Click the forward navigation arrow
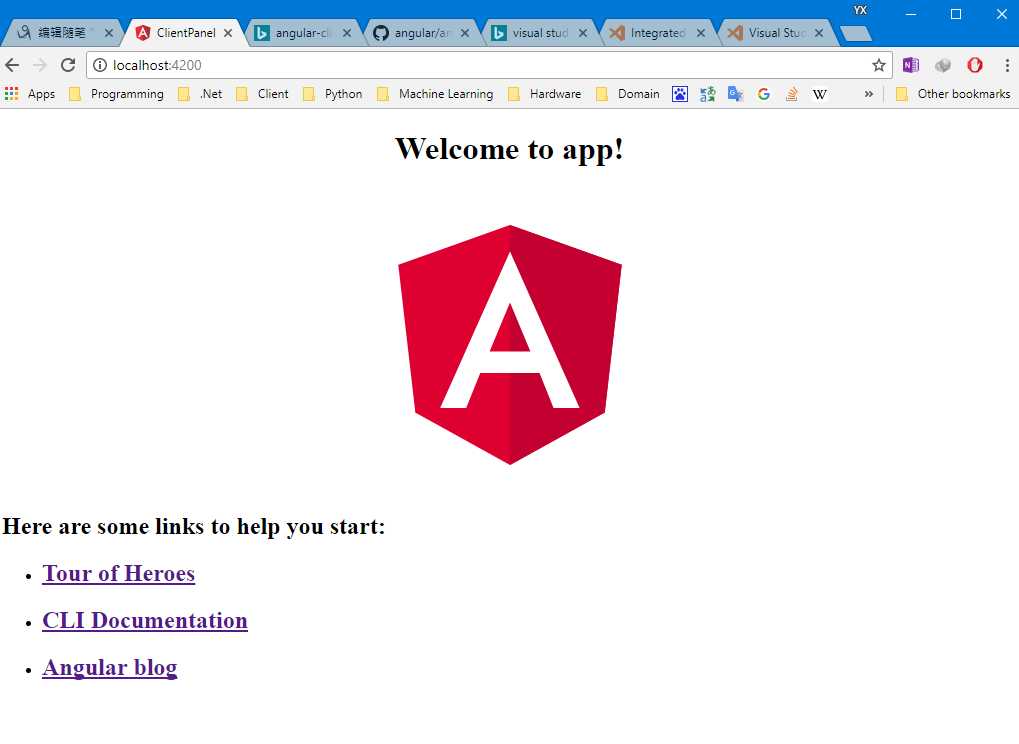 point(40,65)
